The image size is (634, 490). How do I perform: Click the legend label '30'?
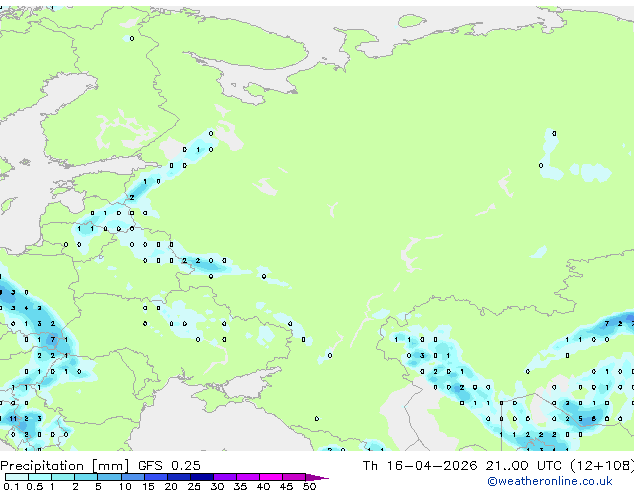[x=217, y=486]
